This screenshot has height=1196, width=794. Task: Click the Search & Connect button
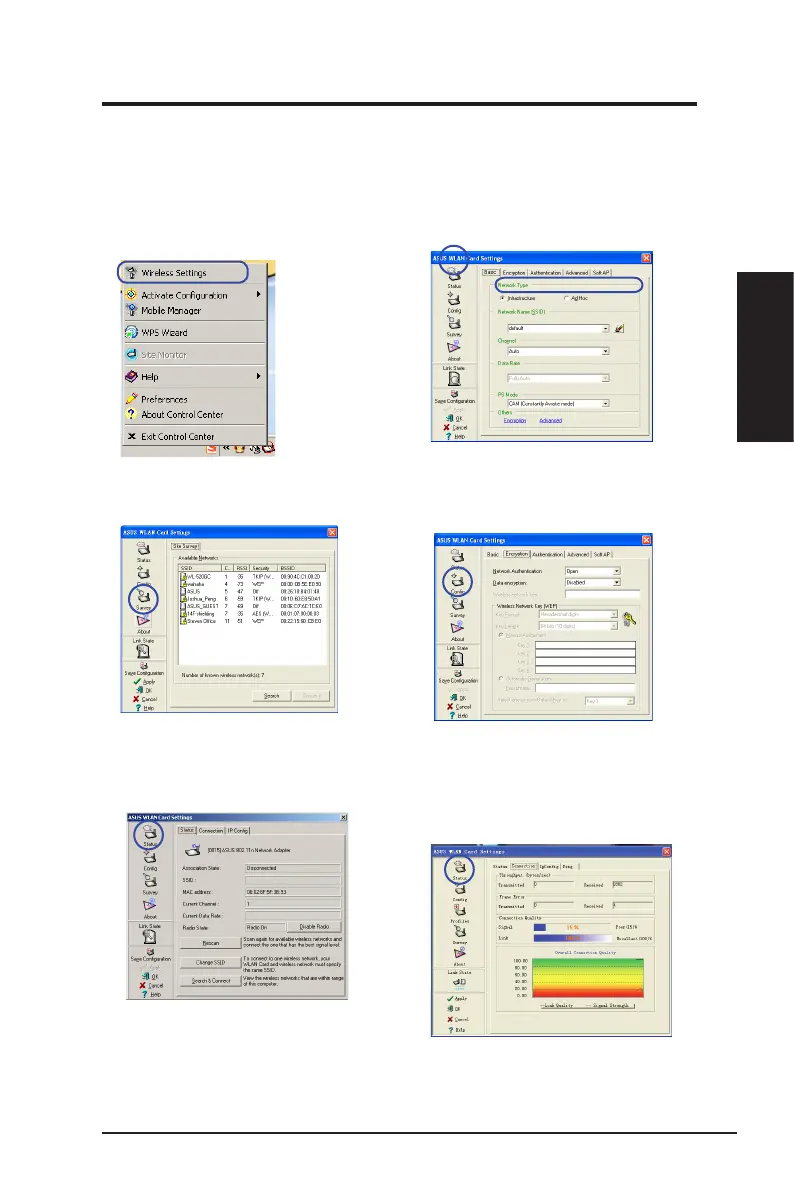[211, 981]
